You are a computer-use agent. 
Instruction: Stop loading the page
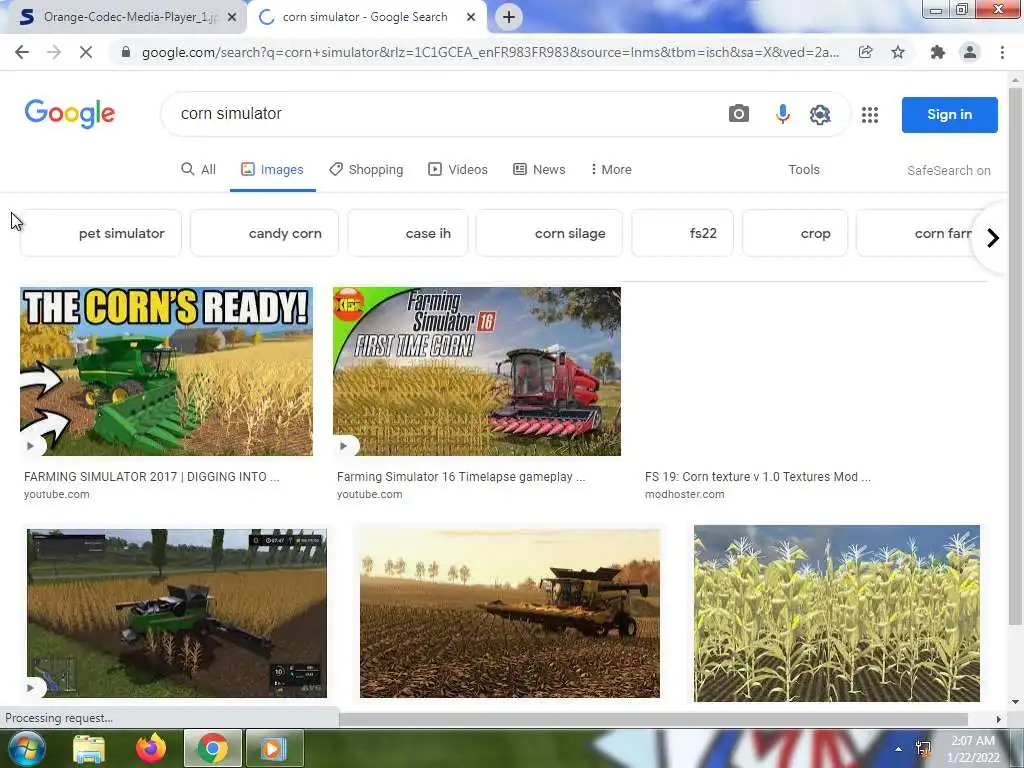tap(86, 52)
